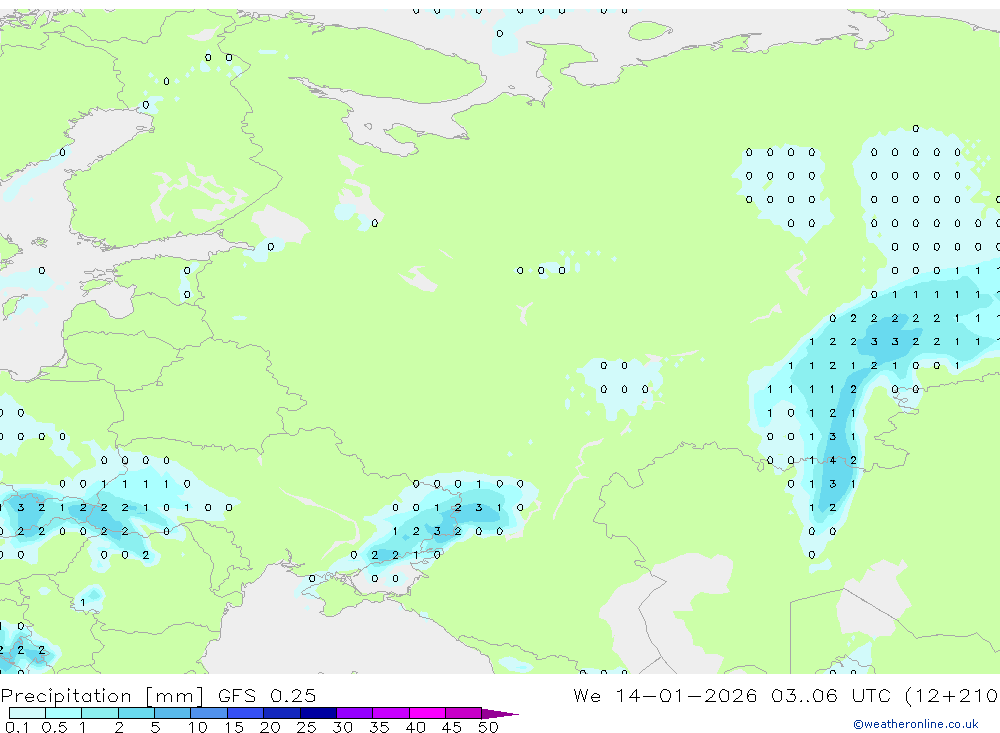Image resolution: width=1000 pixels, height=733 pixels.
Task: Click the "03..06 UTC" time text
Action: click(830, 695)
